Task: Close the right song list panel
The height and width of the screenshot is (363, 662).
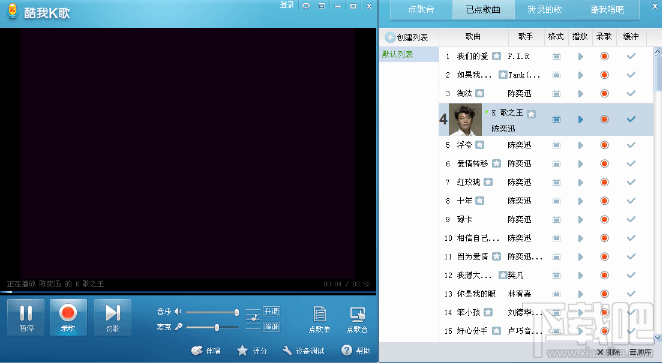Action: pos(655,6)
